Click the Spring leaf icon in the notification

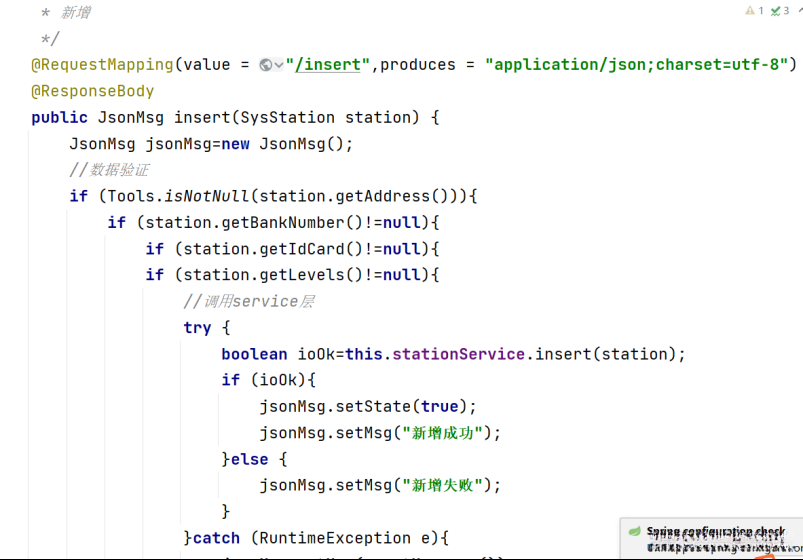click(635, 531)
